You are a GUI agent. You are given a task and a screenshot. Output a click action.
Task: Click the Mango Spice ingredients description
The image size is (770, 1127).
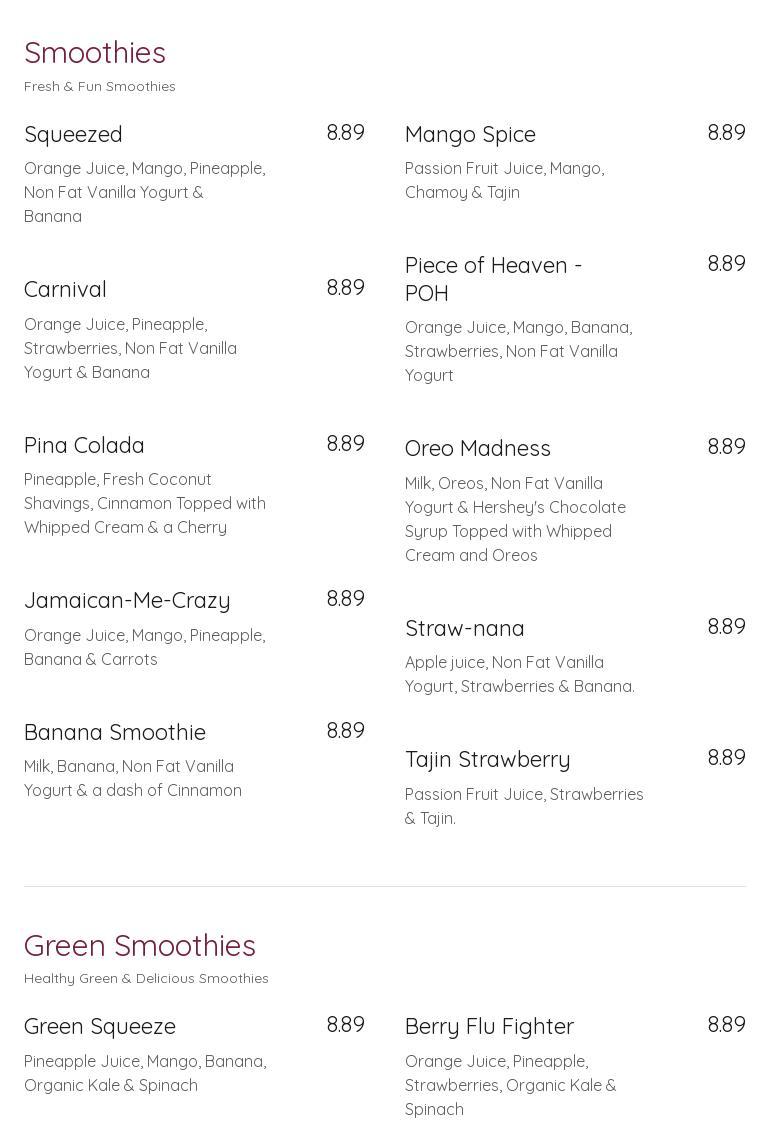pos(504,180)
